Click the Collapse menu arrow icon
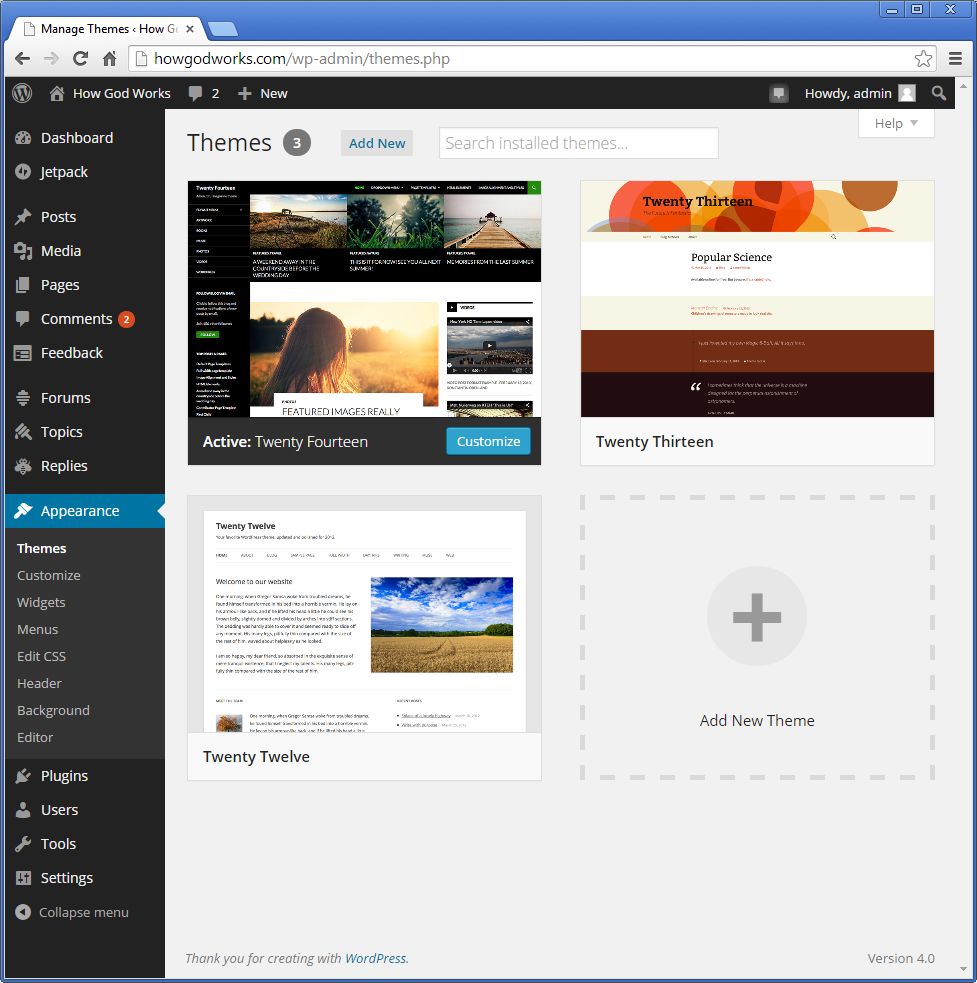 [x=23, y=912]
